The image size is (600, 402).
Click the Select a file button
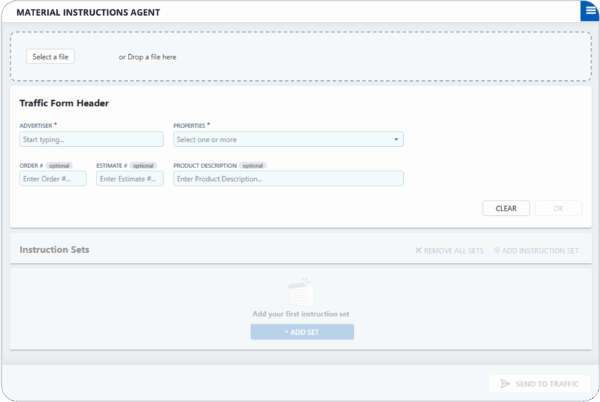coord(50,57)
